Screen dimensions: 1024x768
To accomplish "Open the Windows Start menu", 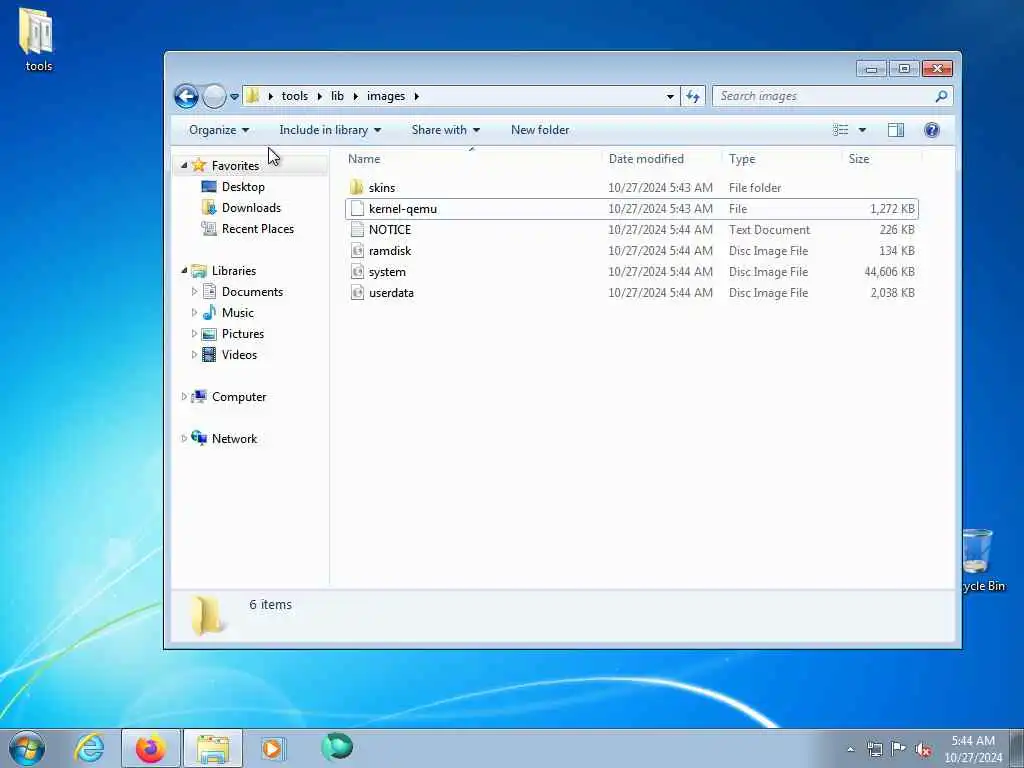I will tap(27, 748).
